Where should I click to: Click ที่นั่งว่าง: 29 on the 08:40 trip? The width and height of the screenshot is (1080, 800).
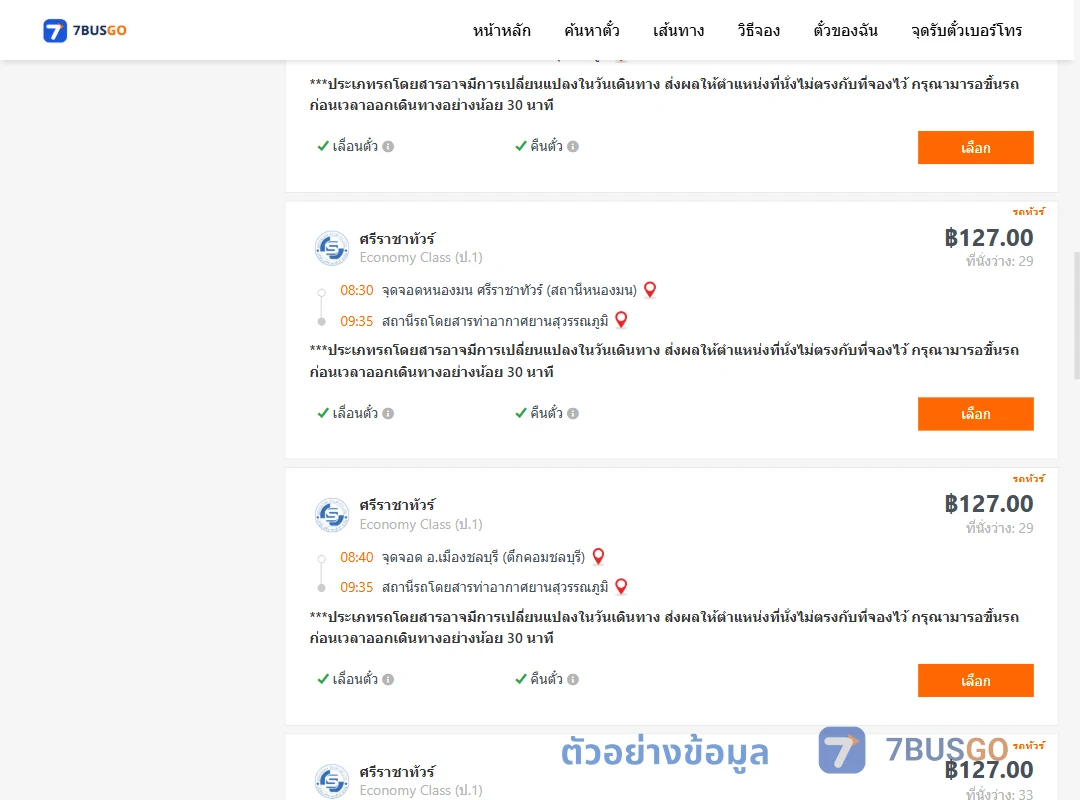(x=999, y=528)
